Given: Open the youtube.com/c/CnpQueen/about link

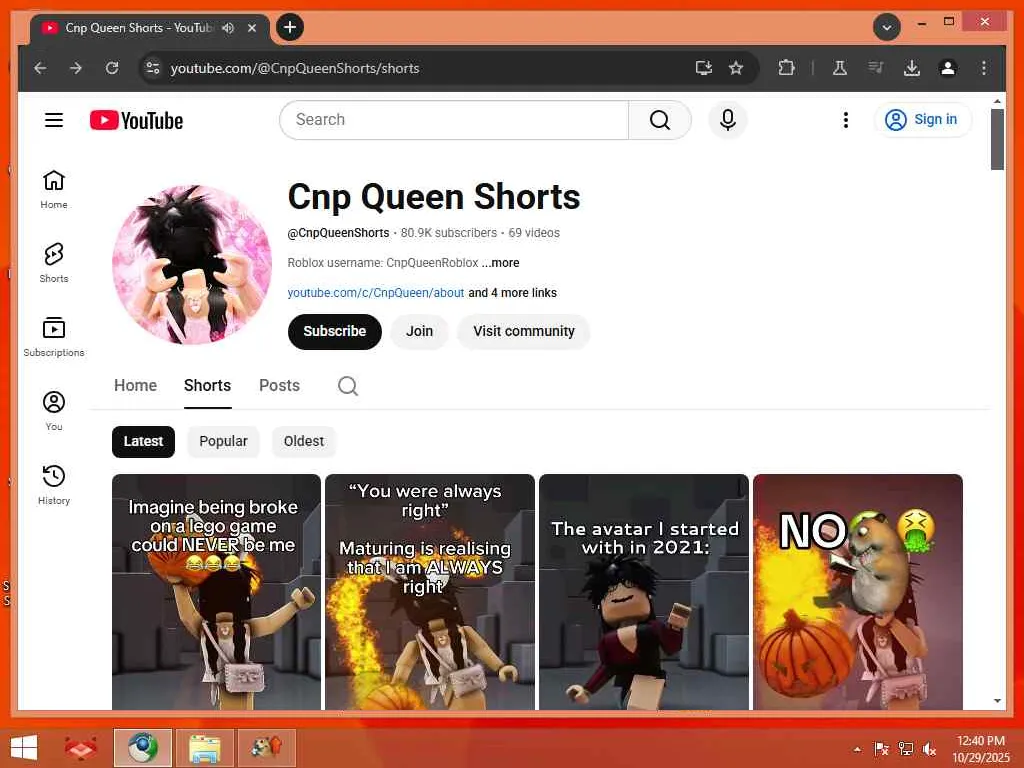Looking at the screenshot, I should coord(376,293).
